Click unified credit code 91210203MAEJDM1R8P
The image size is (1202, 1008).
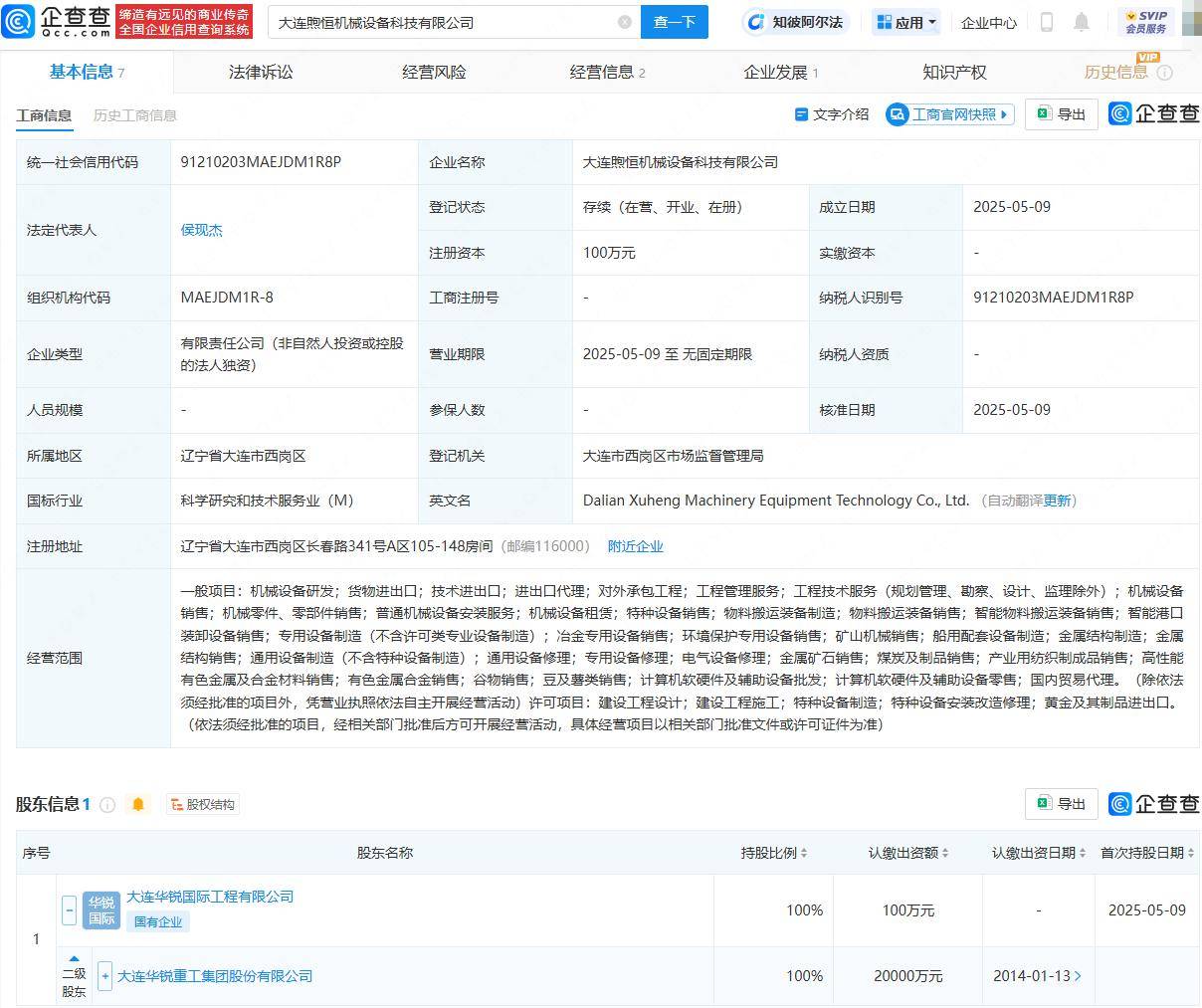tap(261, 162)
